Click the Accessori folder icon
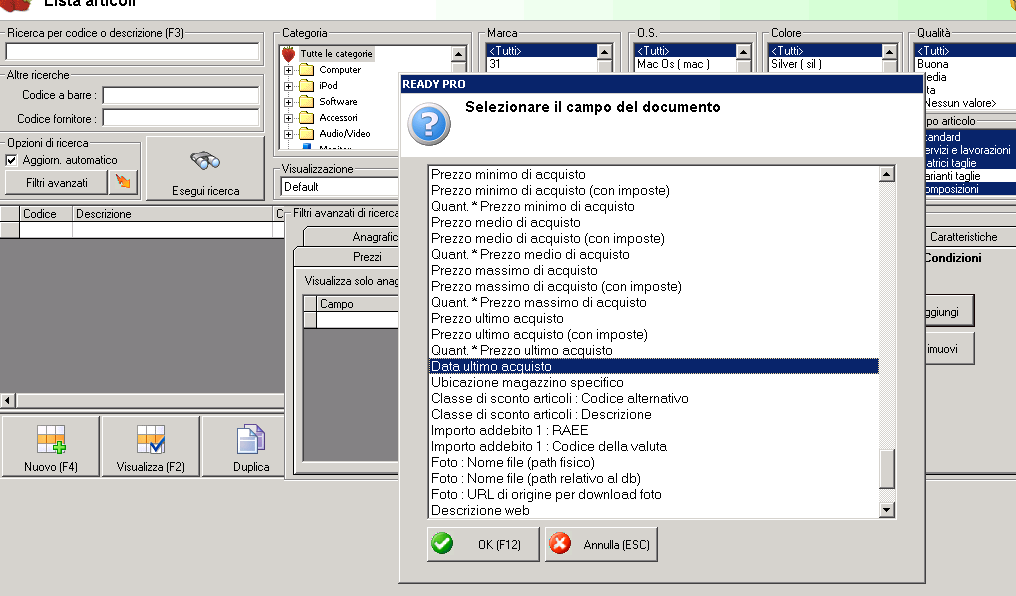Screen dimensions: 1016x596 click(306, 118)
